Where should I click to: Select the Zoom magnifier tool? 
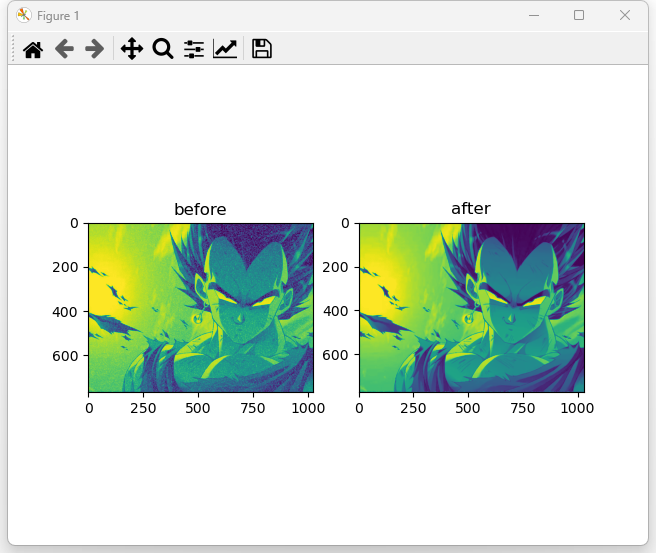point(163,49)
